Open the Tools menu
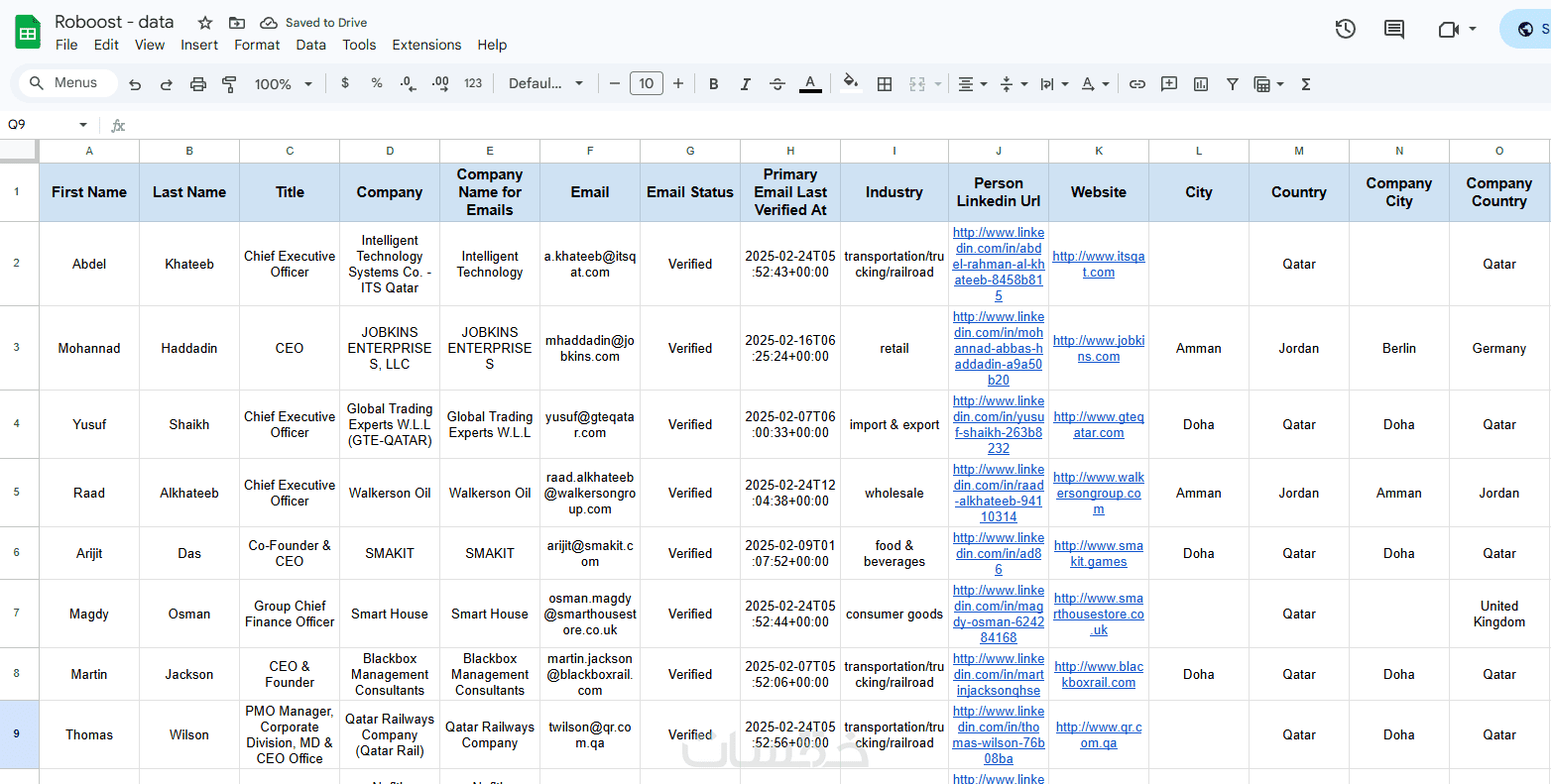The image size is (1551, 784). (x=359, y=45)
